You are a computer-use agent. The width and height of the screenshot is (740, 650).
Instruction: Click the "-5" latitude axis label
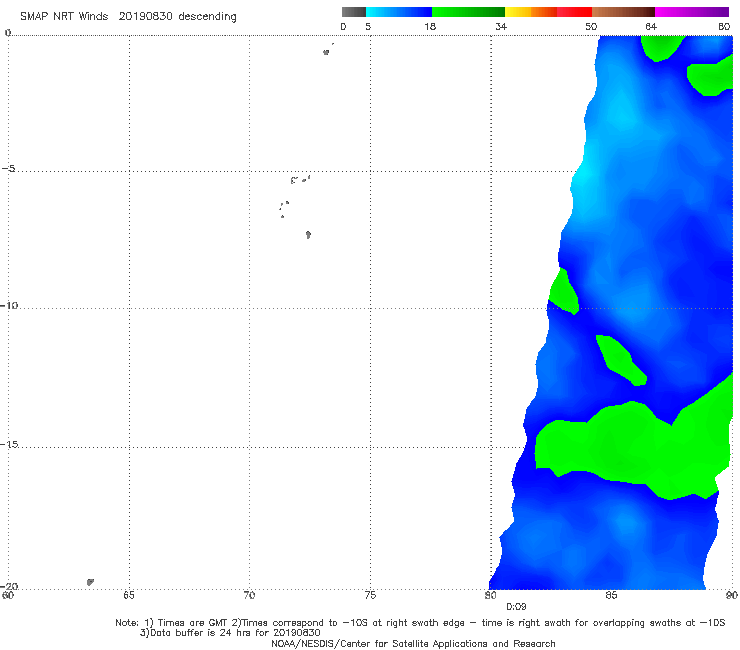9,169
